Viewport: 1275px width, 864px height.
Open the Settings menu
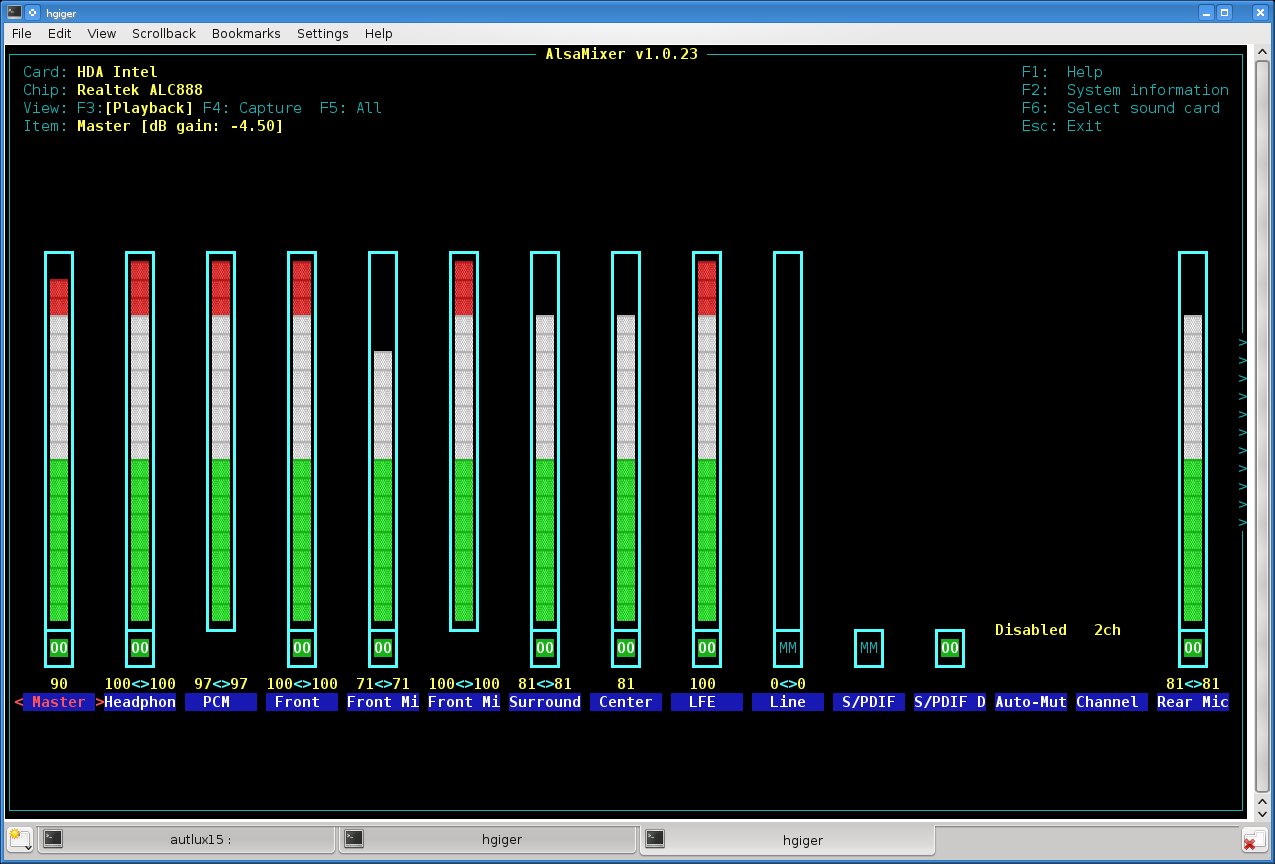322,33
